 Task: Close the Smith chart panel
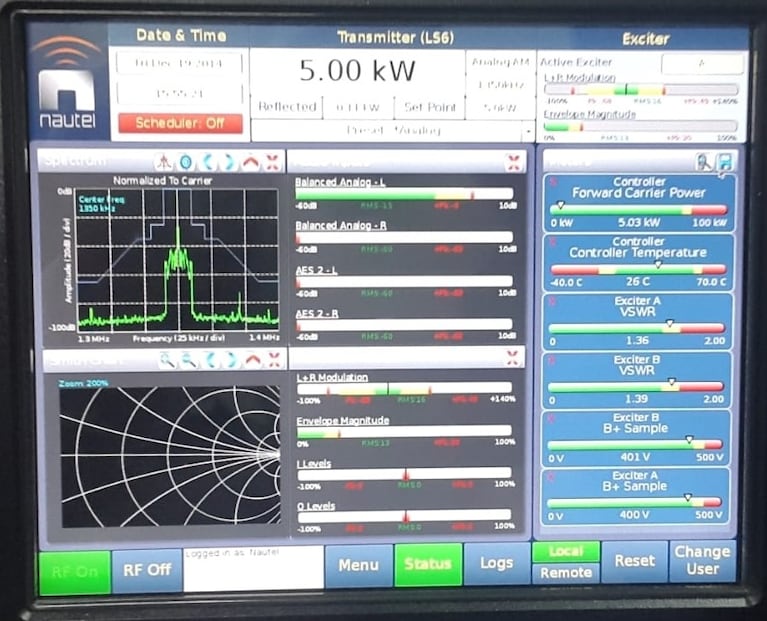click(x=274, y=360)
